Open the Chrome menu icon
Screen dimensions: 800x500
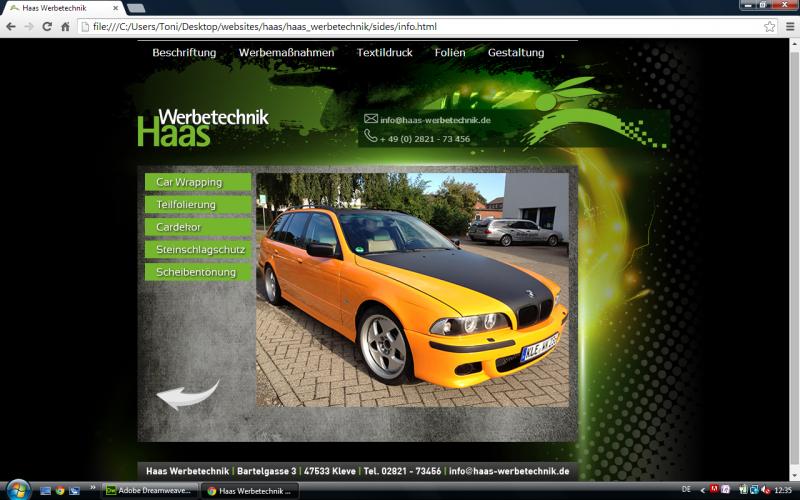[789, 27]
